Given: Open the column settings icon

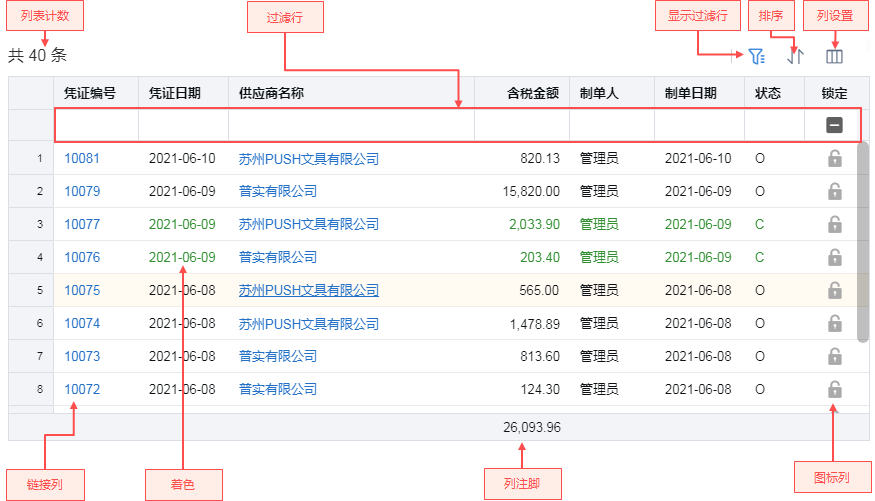Looking at the screenshot, I should (834, 57).
